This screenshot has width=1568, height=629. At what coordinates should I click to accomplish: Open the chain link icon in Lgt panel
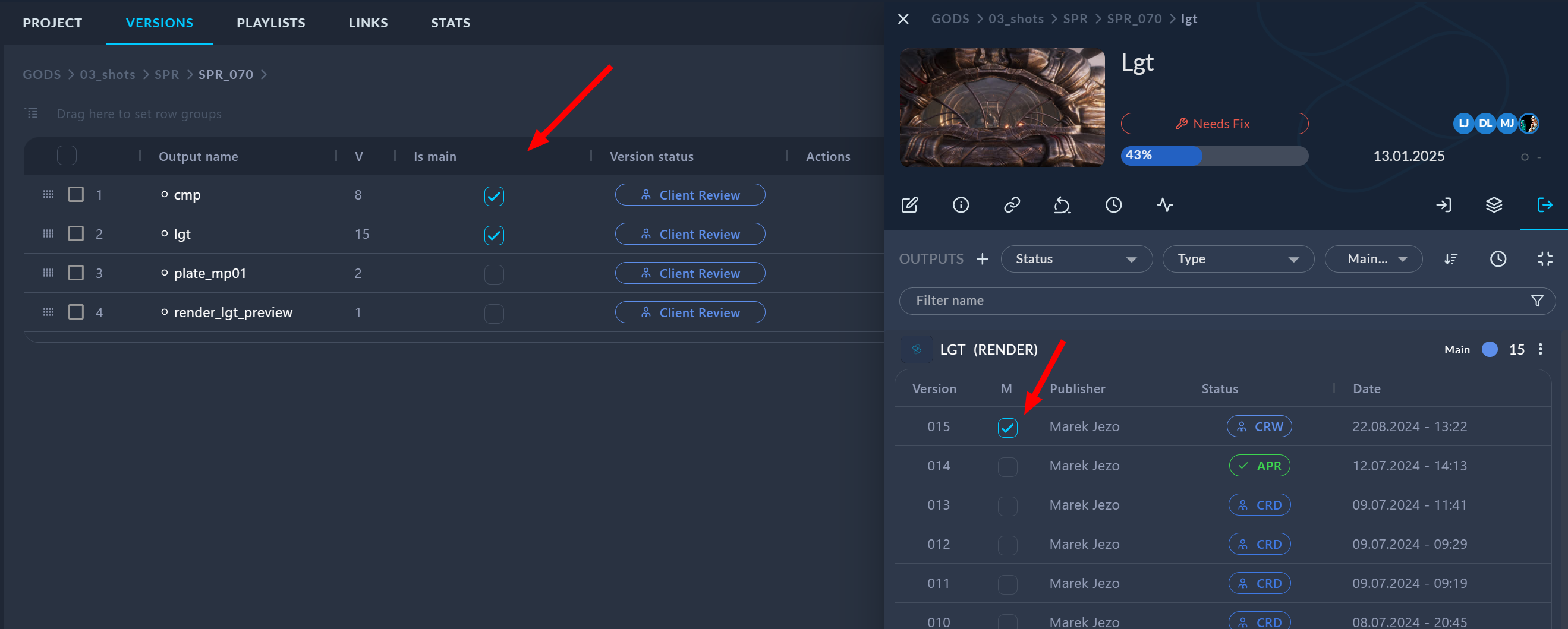pos(1012,205)
